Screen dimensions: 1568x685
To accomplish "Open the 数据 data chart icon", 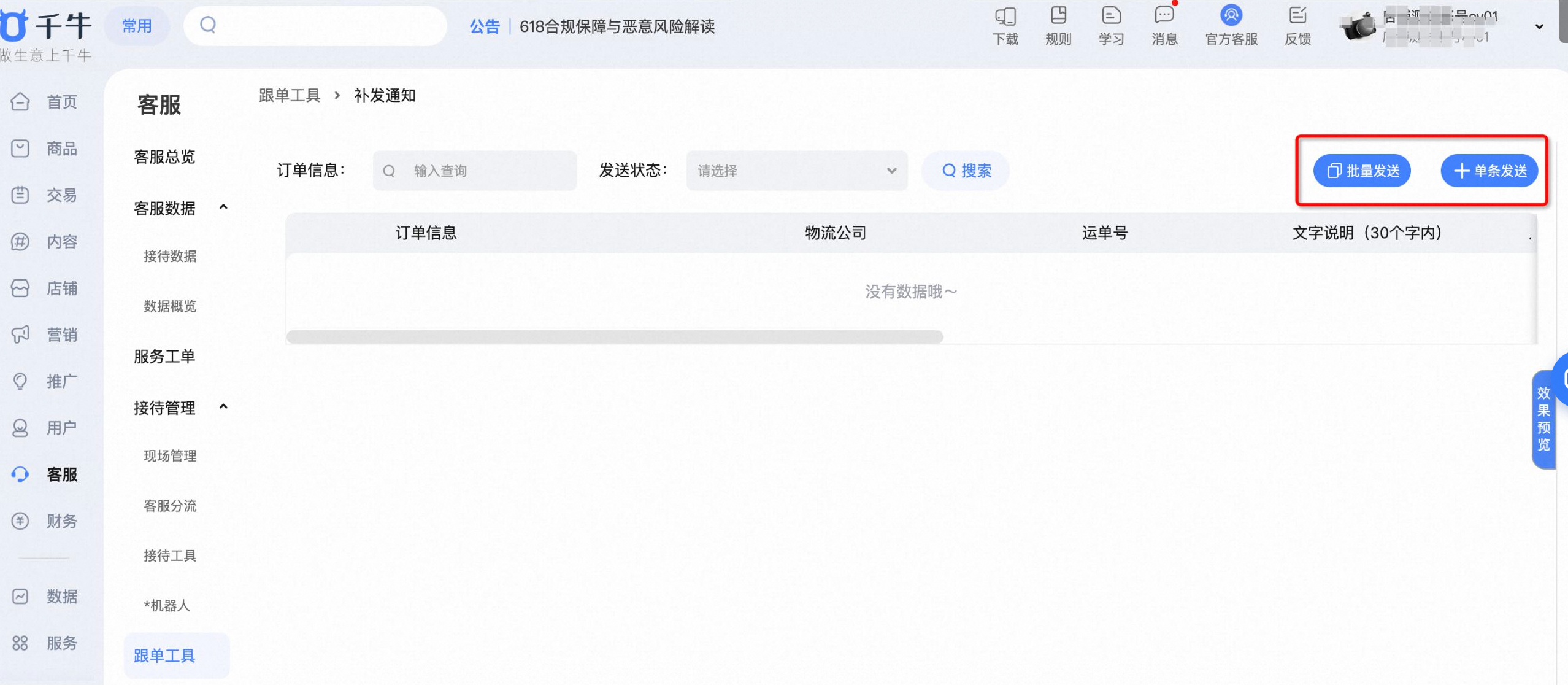I will (20, 596).
